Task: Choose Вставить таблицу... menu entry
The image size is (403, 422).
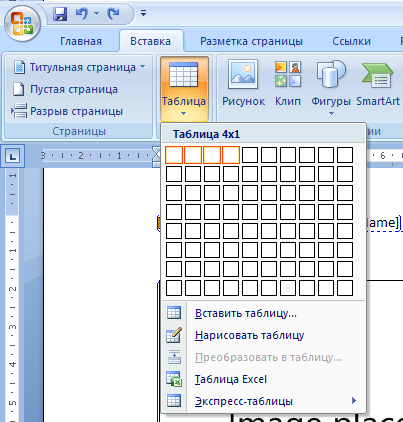Action: [263, 313]
